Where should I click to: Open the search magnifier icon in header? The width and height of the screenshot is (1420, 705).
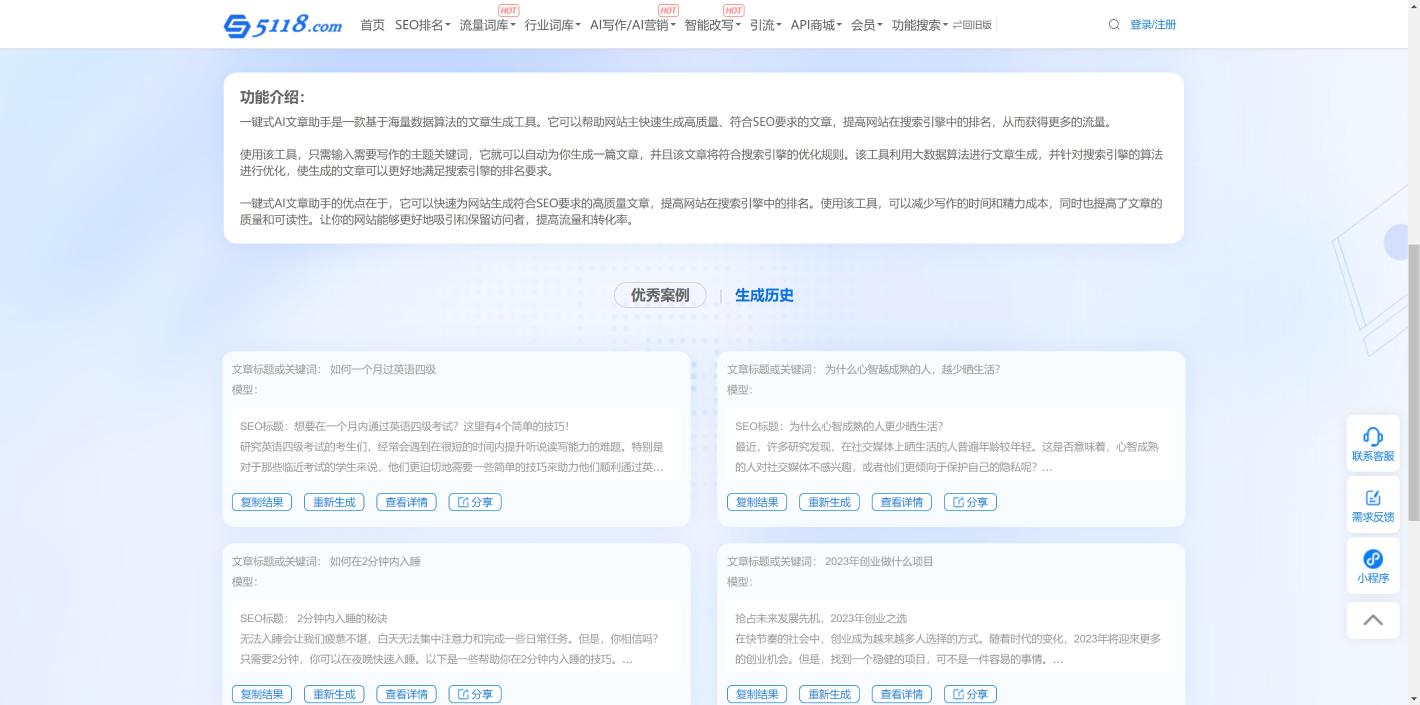point(1114,25)
